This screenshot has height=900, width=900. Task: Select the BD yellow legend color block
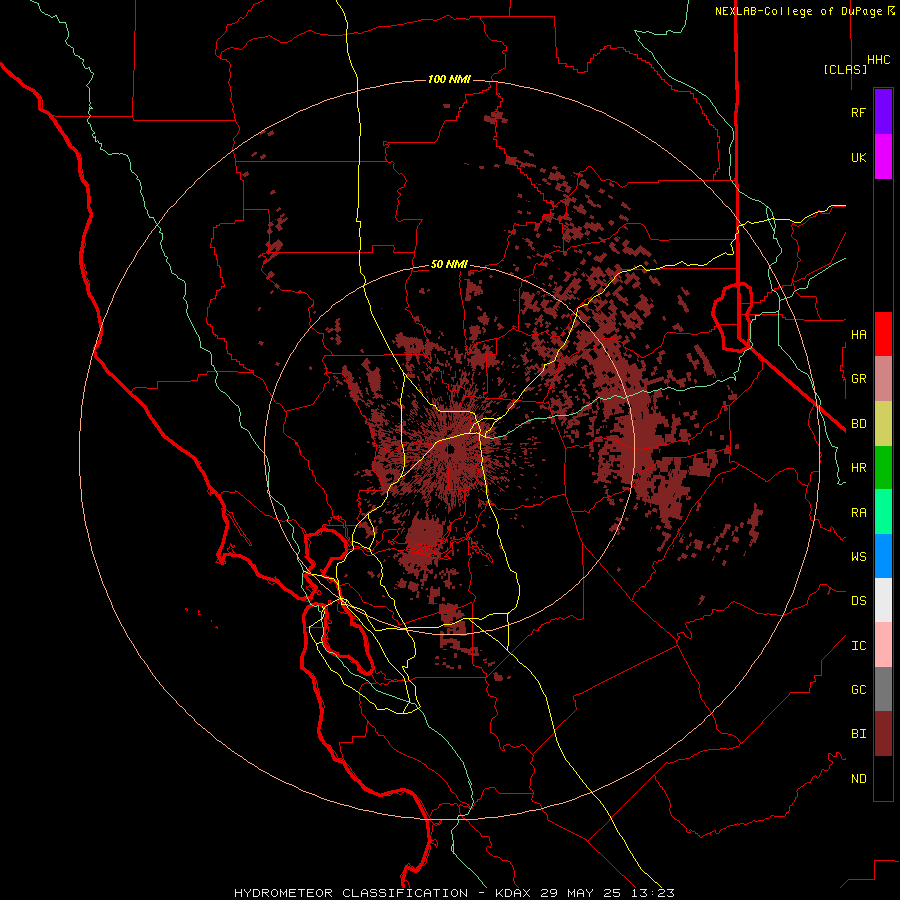(x=883, y=424)
